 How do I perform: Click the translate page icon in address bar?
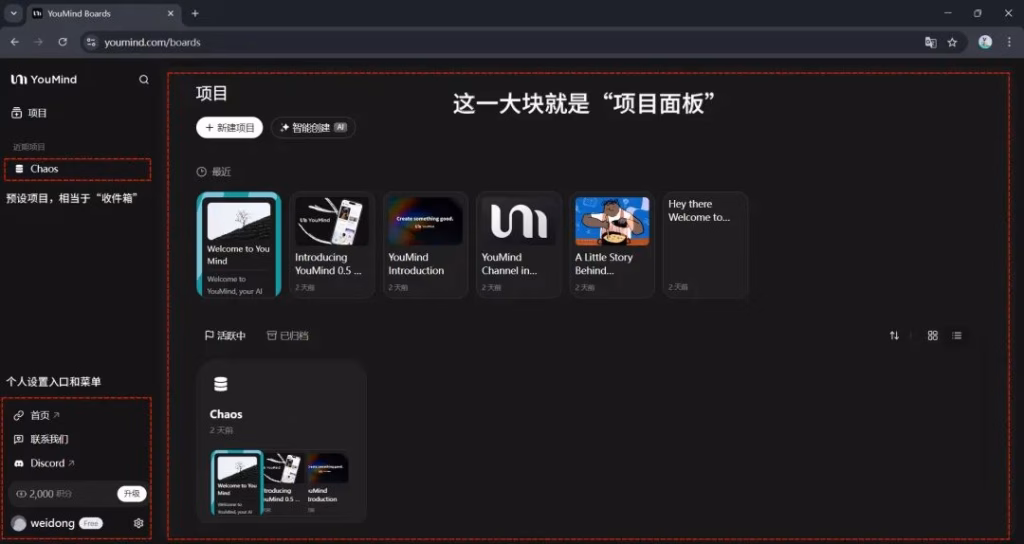[930, 42]
